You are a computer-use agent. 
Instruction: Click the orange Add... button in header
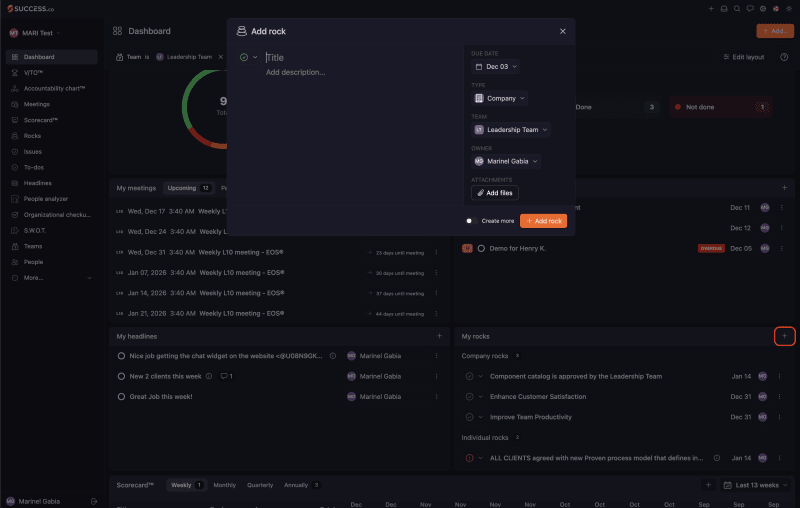(775, 31)
